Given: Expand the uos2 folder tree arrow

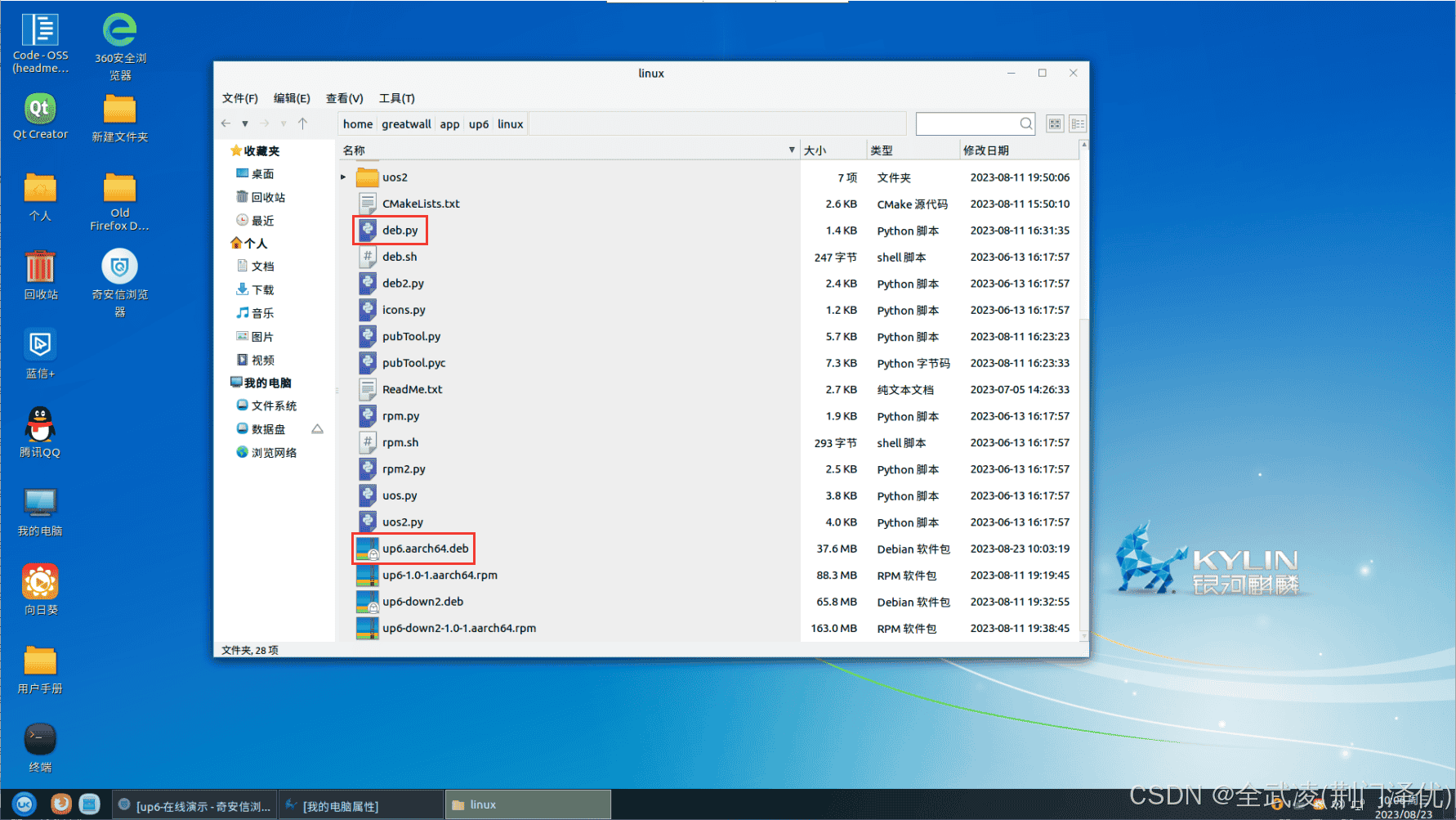Looking at the screenshot, I should pos(343,177).
